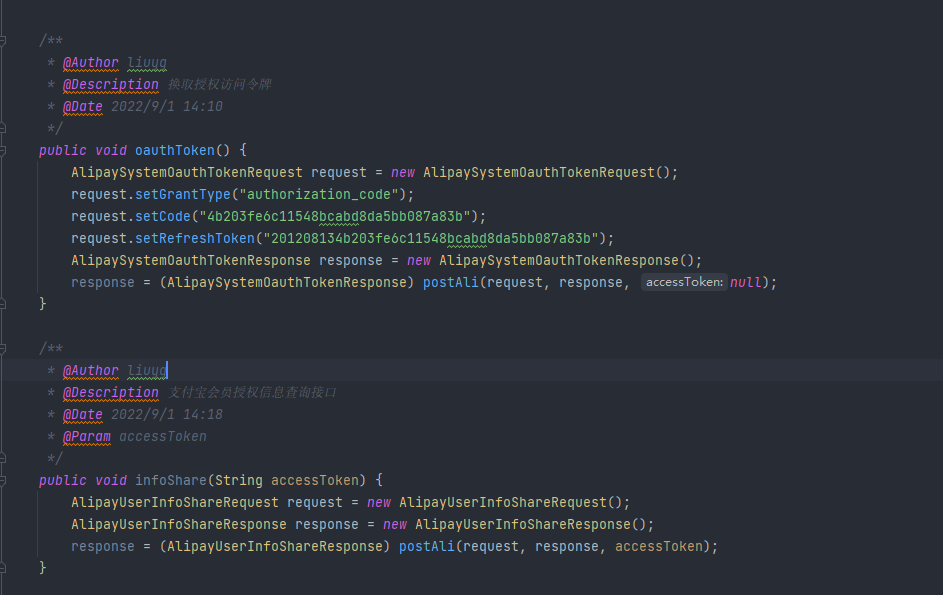
Task: Click liuyq author name beside text cursor
Action: tap(147, 371)
